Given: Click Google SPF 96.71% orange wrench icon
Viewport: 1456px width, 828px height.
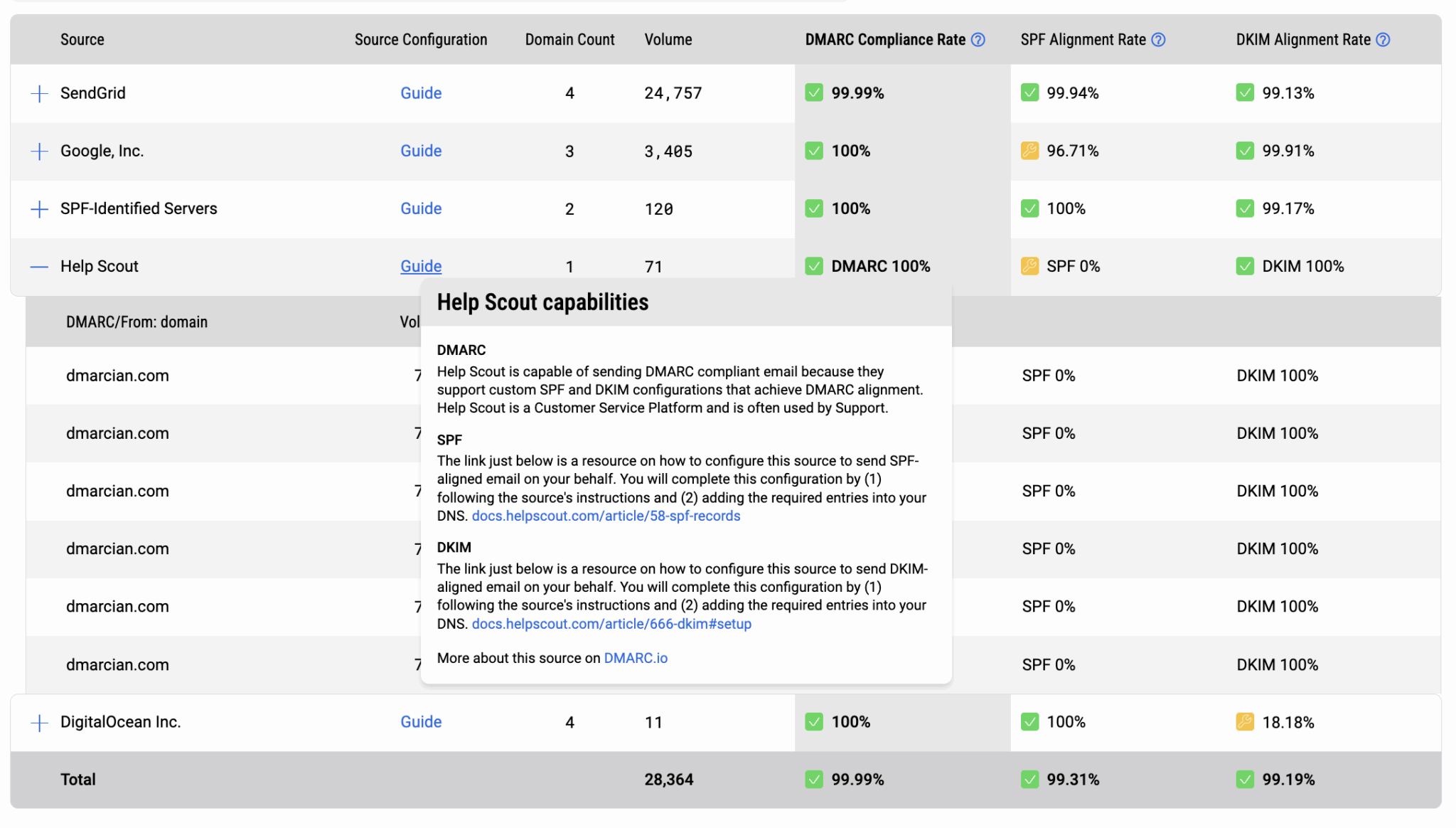Looking at the screenshot, I should pos(1029,151).
